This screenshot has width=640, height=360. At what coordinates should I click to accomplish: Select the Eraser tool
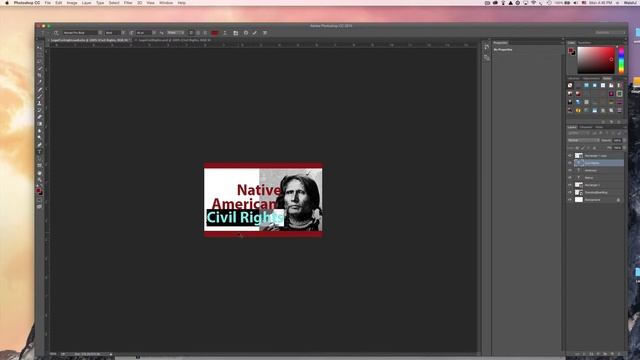pyautogui.click(x=40, y=117)
